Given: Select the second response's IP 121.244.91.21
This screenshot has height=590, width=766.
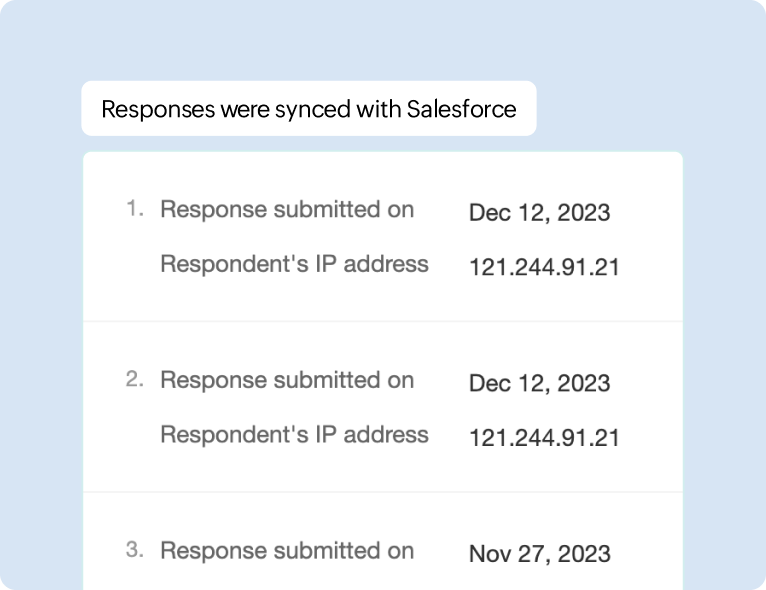Looking at the screenshot, I should point(544,438).
